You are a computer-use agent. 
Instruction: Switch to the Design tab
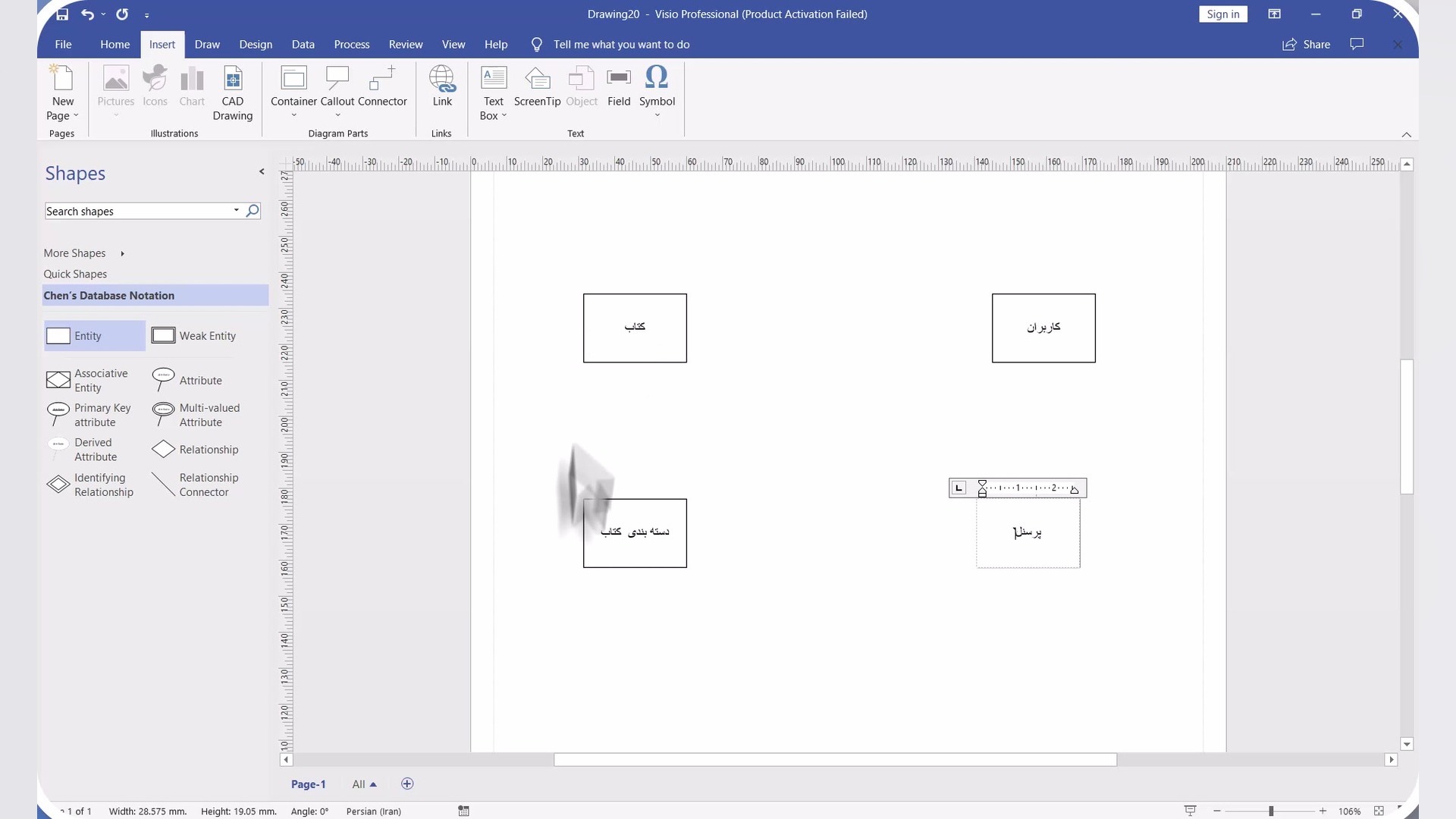tap(256, 45)
